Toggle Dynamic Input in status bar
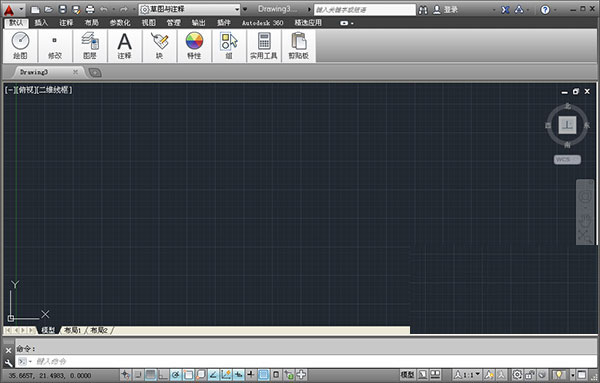600x383 pixels. (238, 375)
